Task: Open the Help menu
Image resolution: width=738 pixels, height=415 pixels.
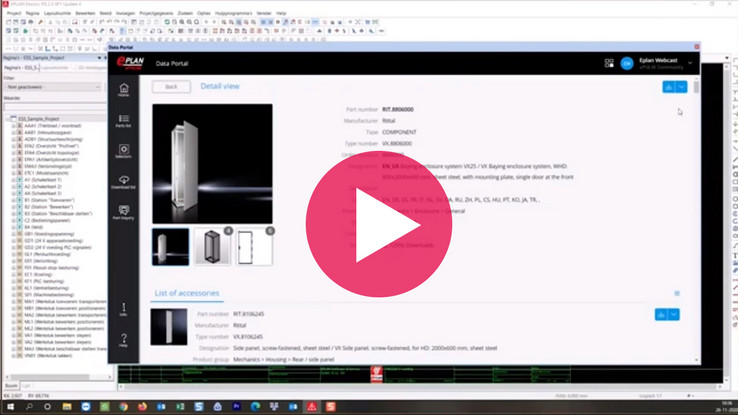Action: tap(281, 13)
